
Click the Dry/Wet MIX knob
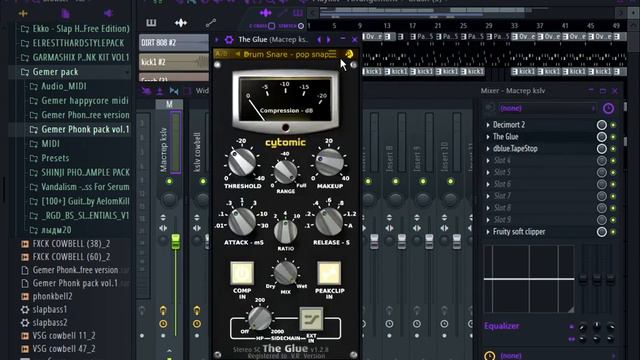click(285, 273)
